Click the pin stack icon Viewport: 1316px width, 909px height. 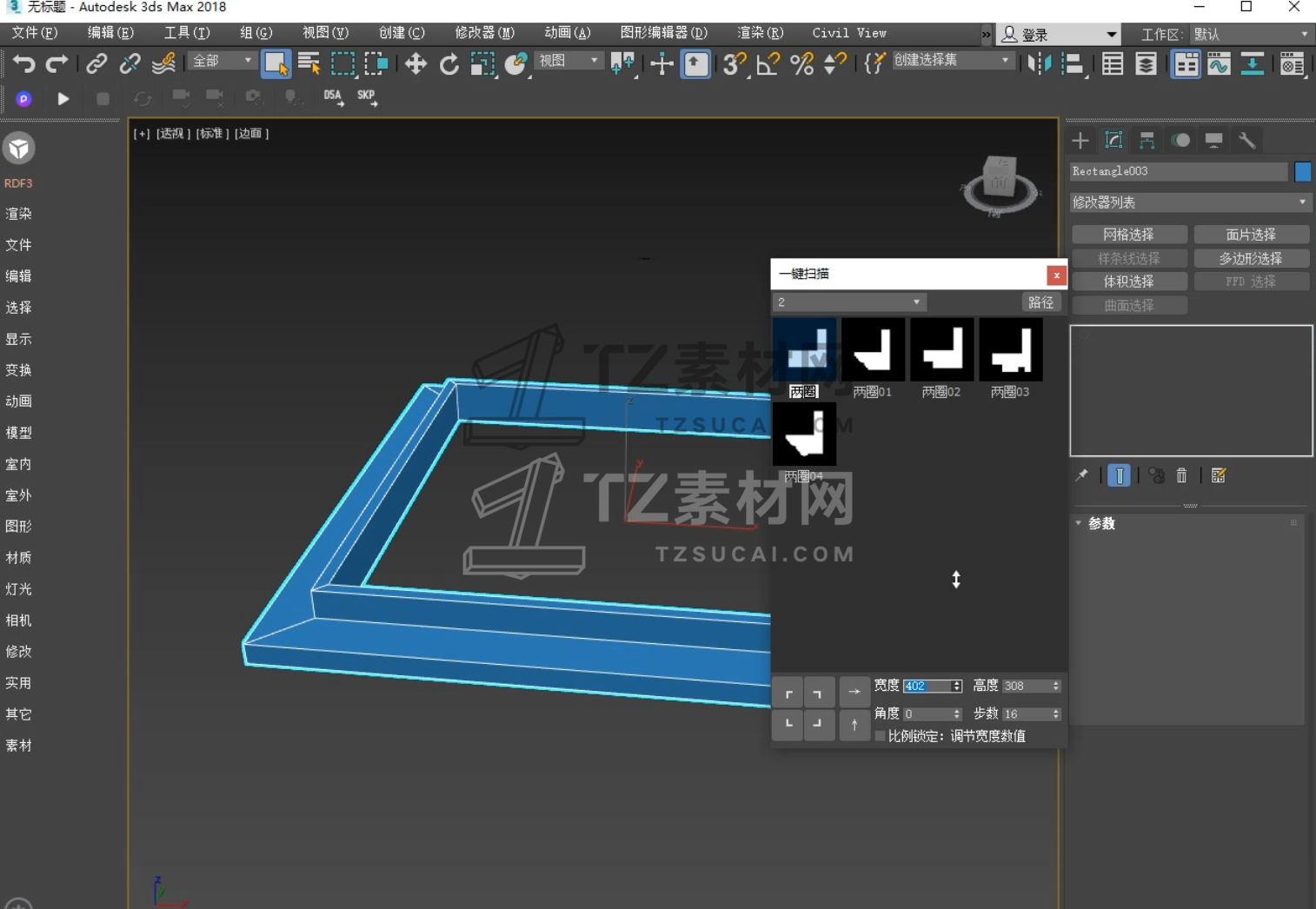(x=1082, y=475)
